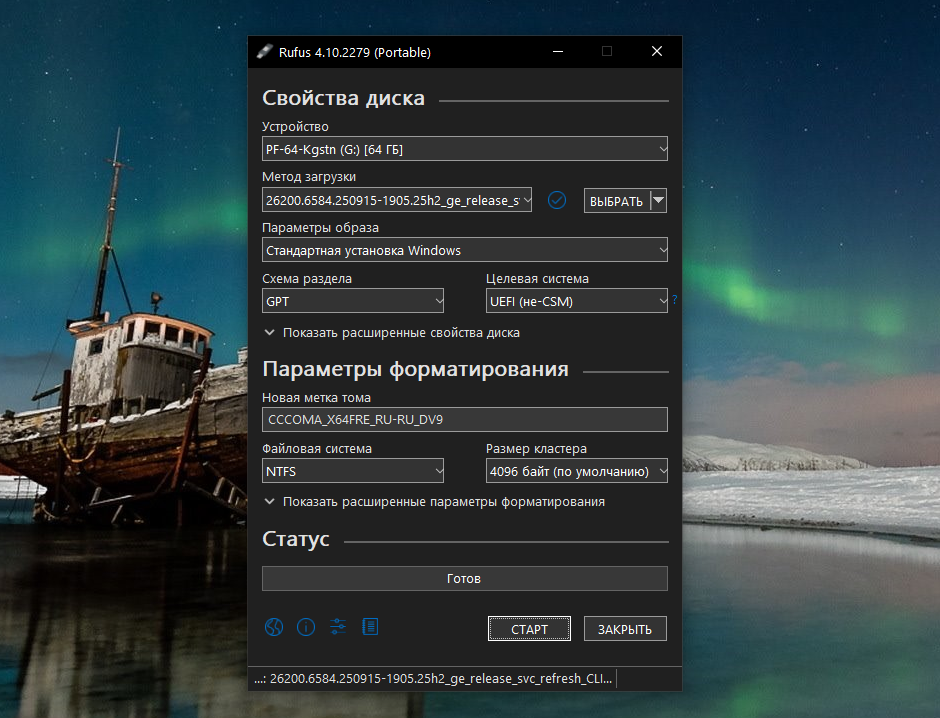Click the Rufus 4.10.2279 (Portable) title text
This screenshot has width=940, height=718.
(x=355, y=52)
